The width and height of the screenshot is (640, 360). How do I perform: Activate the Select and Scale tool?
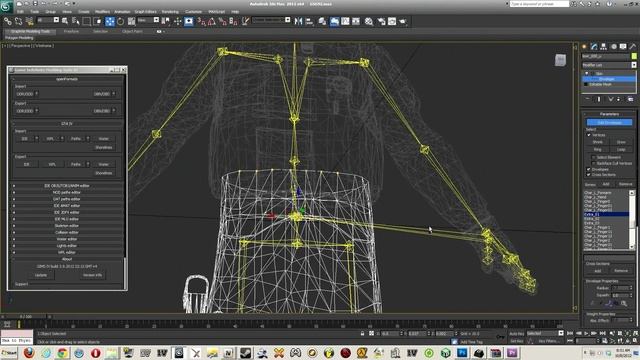tap(131, 21)
